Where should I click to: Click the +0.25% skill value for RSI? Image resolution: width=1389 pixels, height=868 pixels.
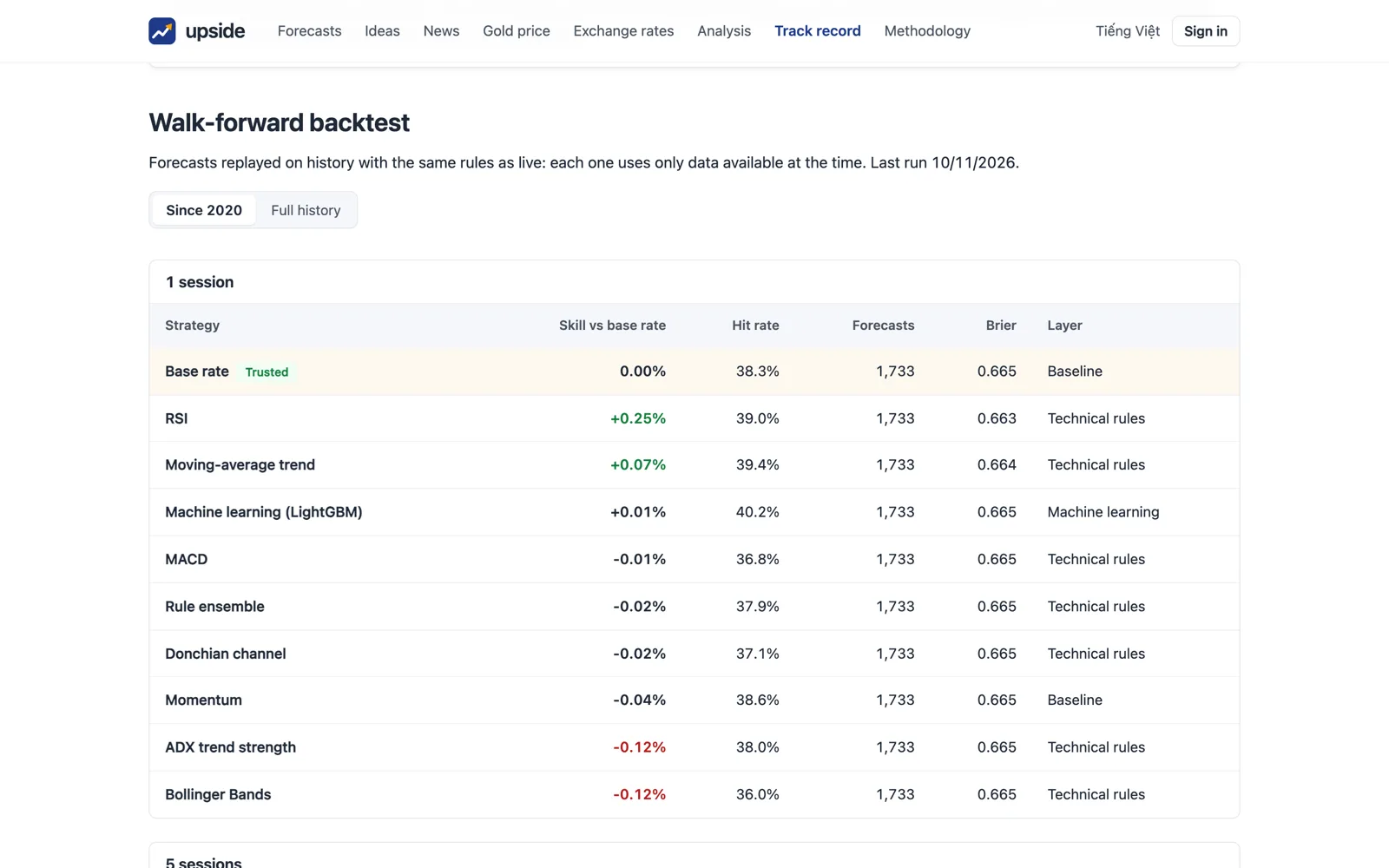[x=638, y=418]
